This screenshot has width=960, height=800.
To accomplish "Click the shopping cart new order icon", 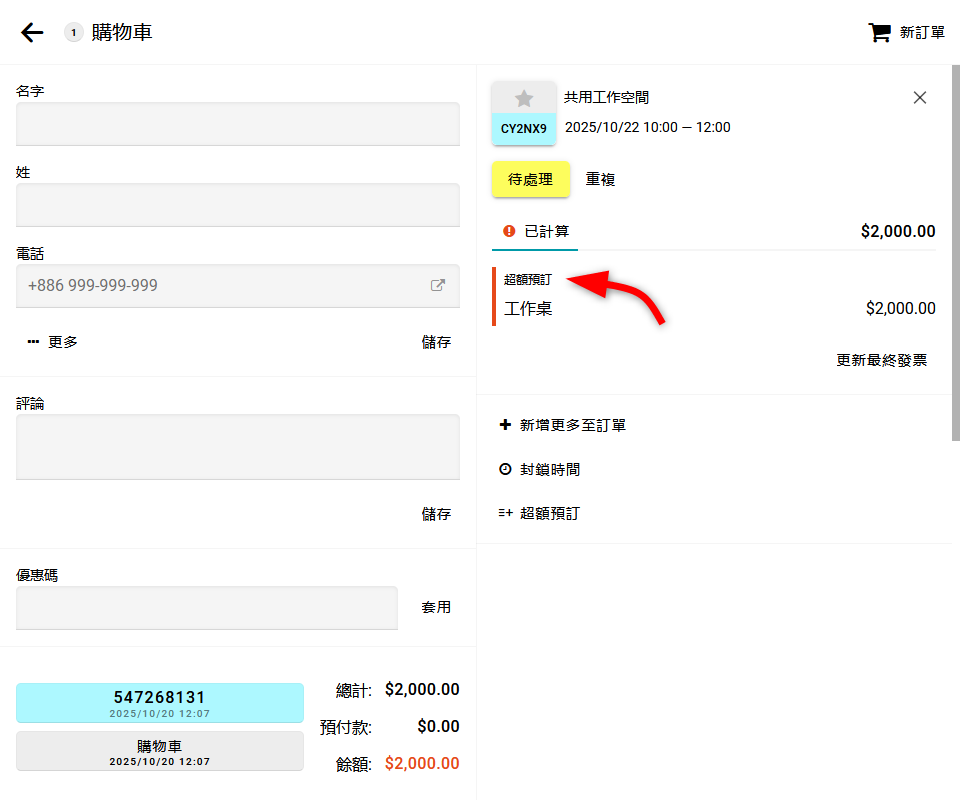I will pos(879,33).
